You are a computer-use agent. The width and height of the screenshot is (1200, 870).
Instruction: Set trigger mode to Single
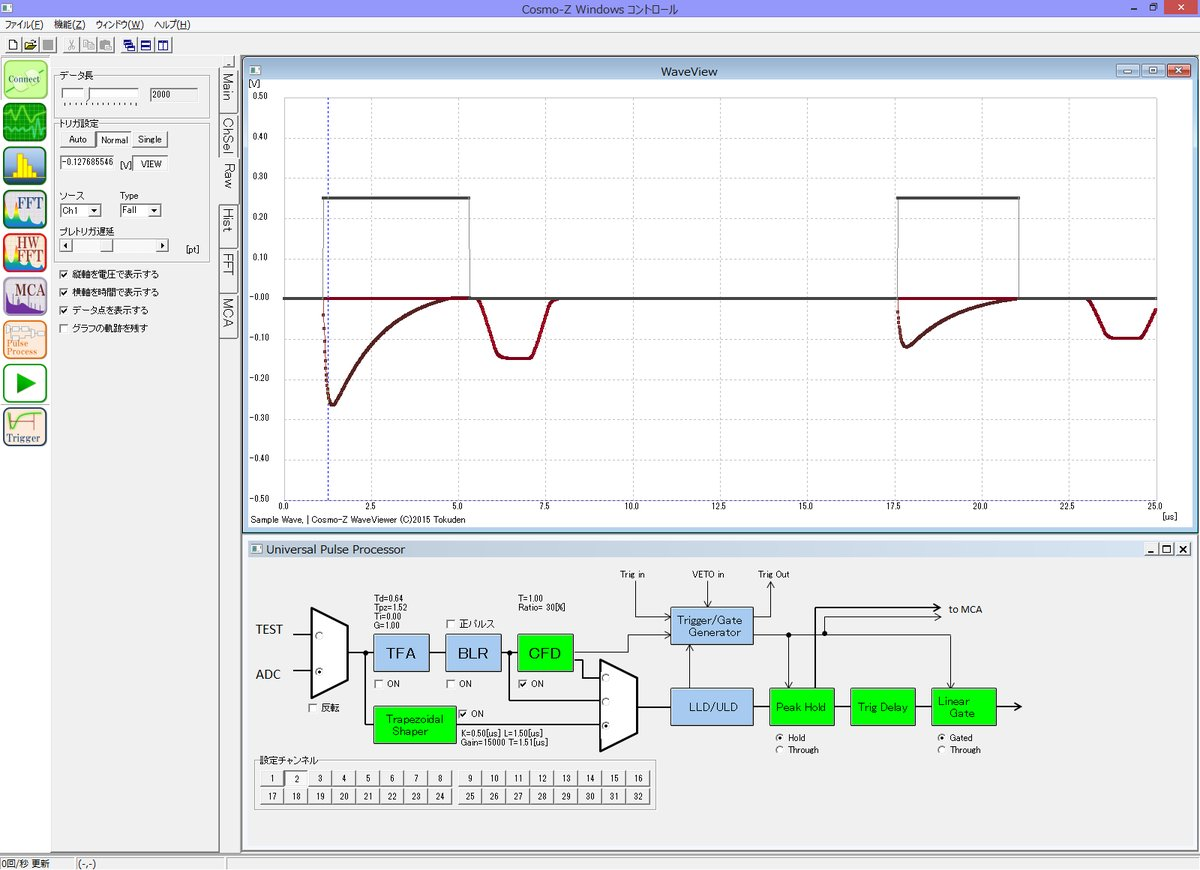(150, 140)
